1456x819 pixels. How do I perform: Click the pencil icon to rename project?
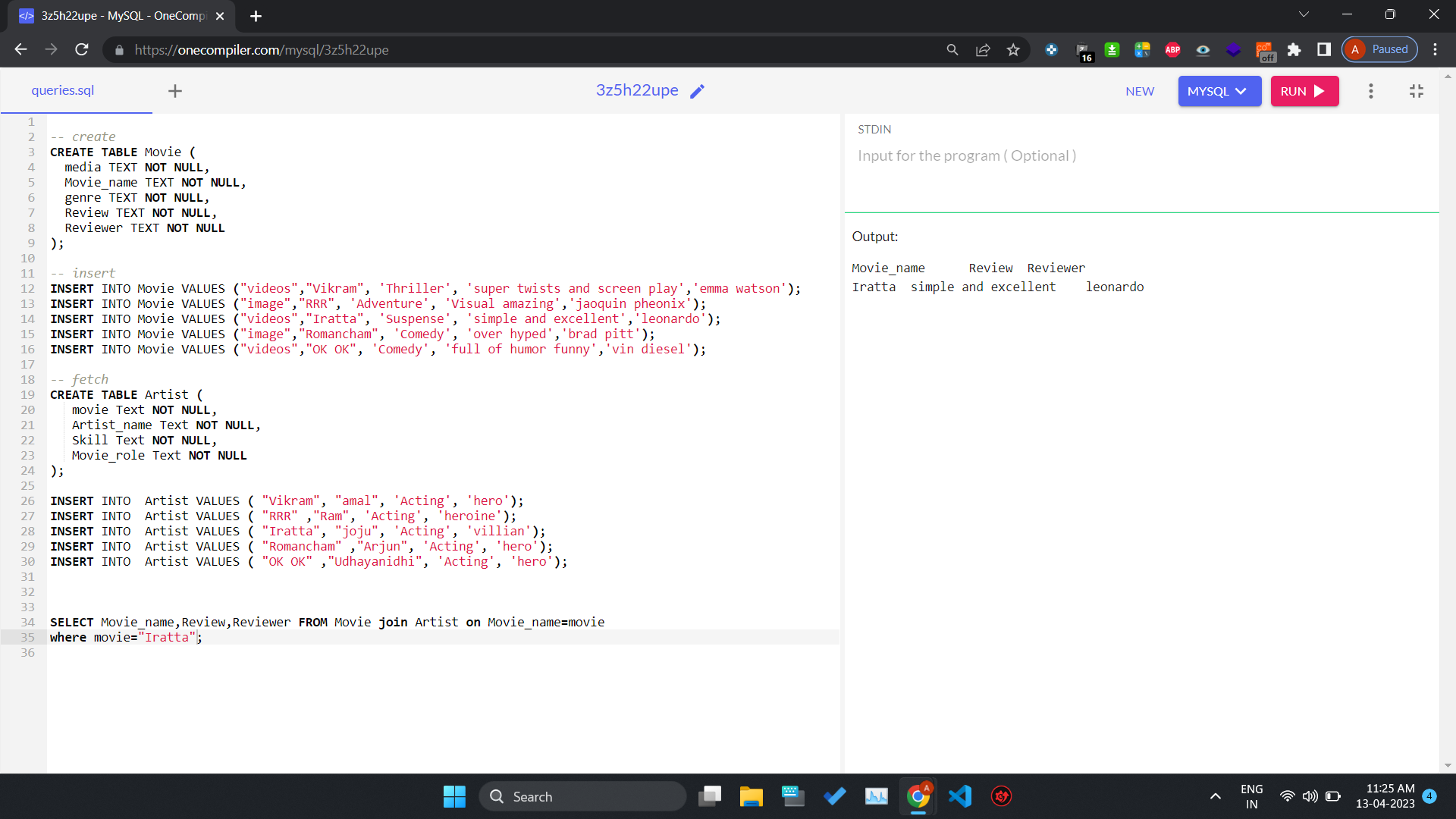point(697,91)
